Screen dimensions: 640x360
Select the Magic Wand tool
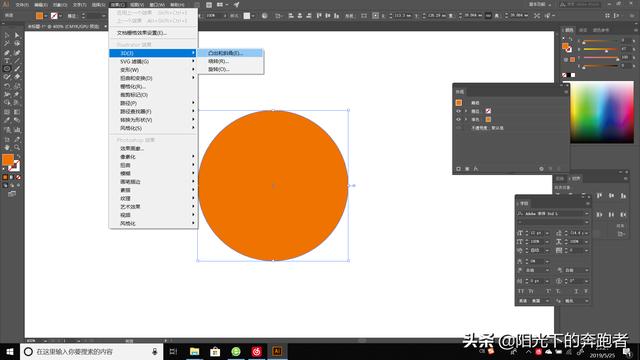tap(7, 44)
